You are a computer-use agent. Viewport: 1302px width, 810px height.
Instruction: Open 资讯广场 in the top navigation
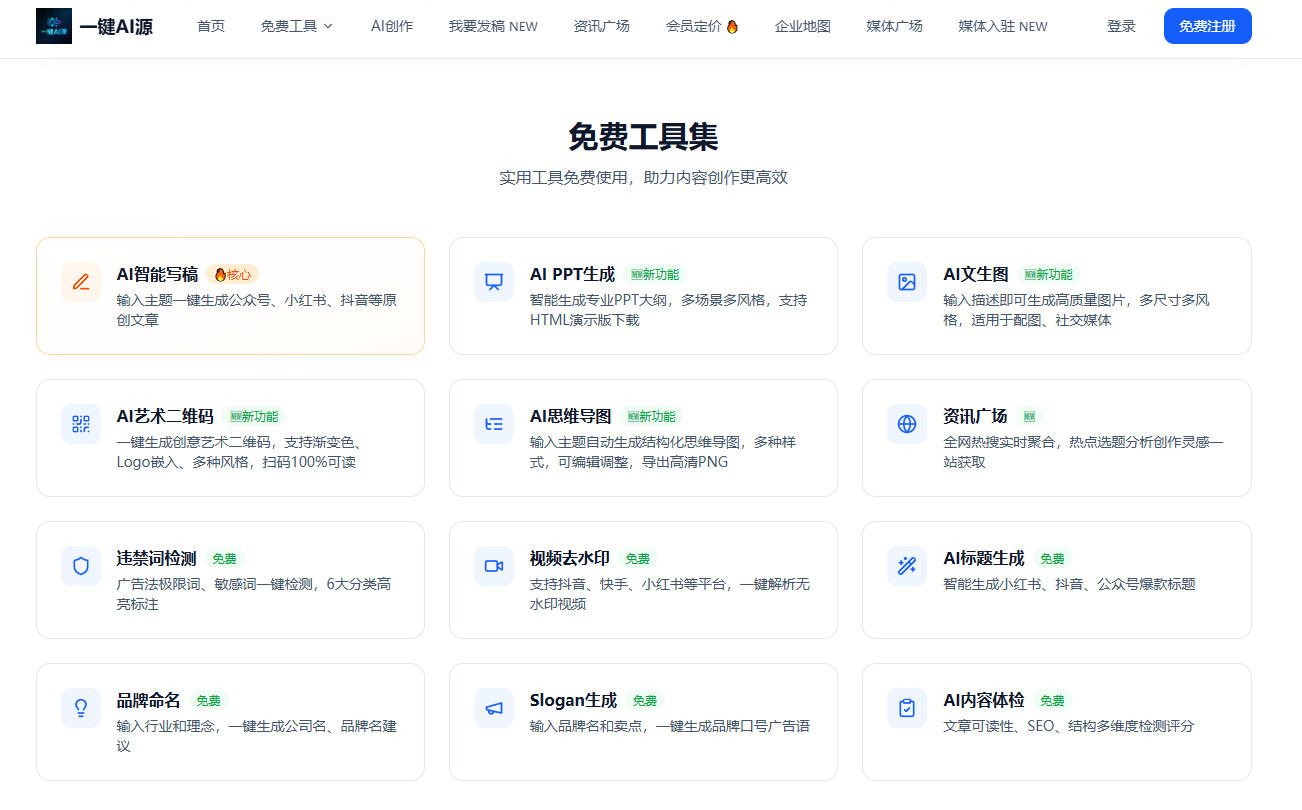[602, 26]
